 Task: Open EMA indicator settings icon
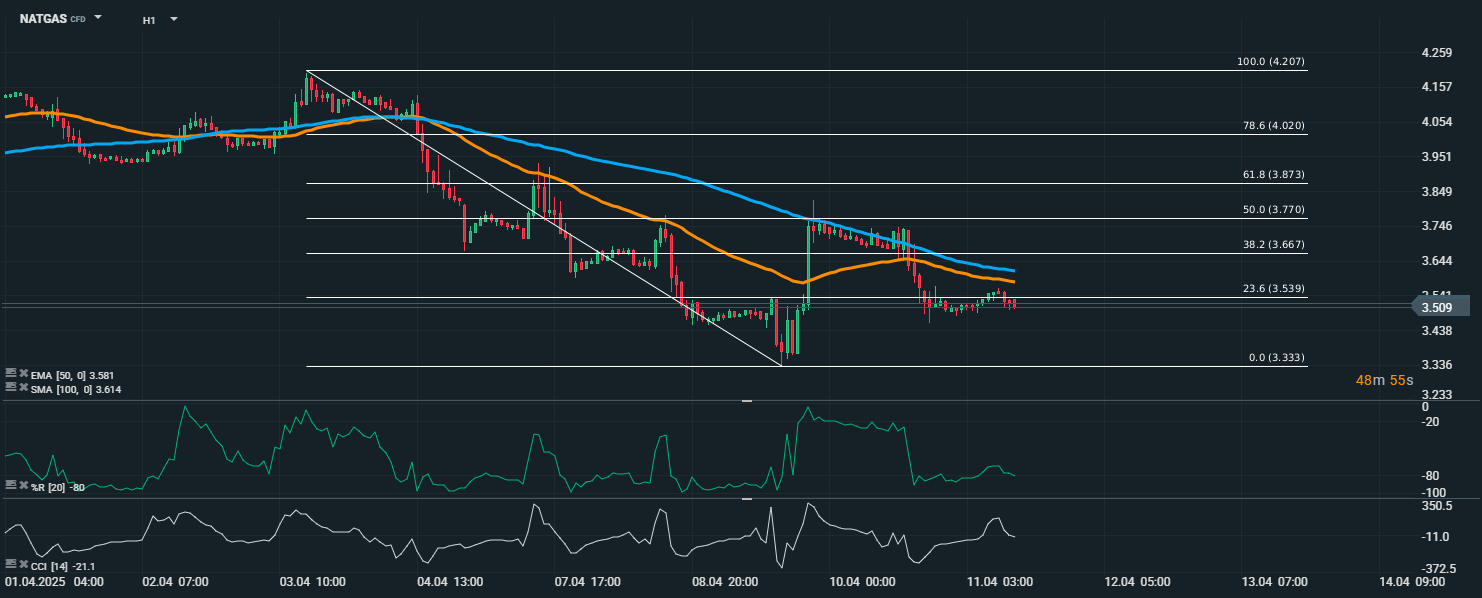pyautogui.click(x=10, y=374)
